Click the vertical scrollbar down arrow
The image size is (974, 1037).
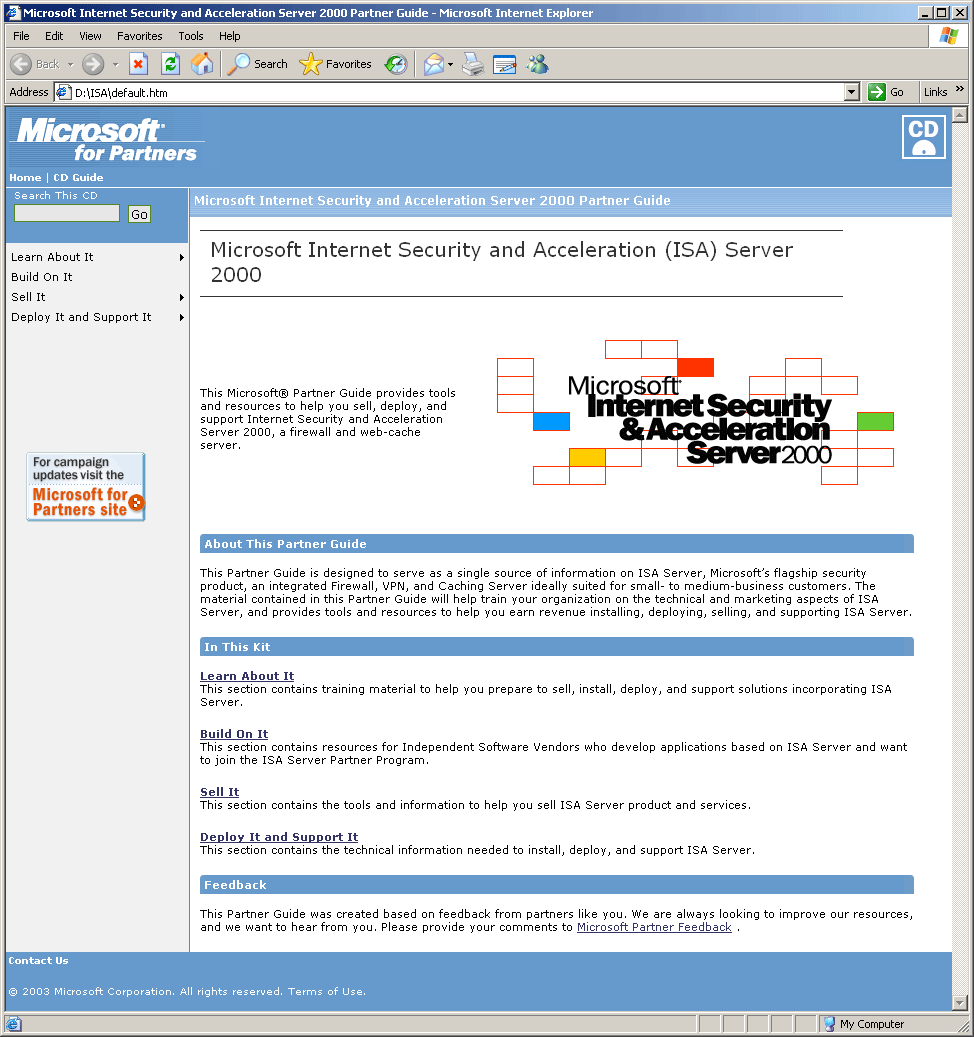[x=960, y=1002]
